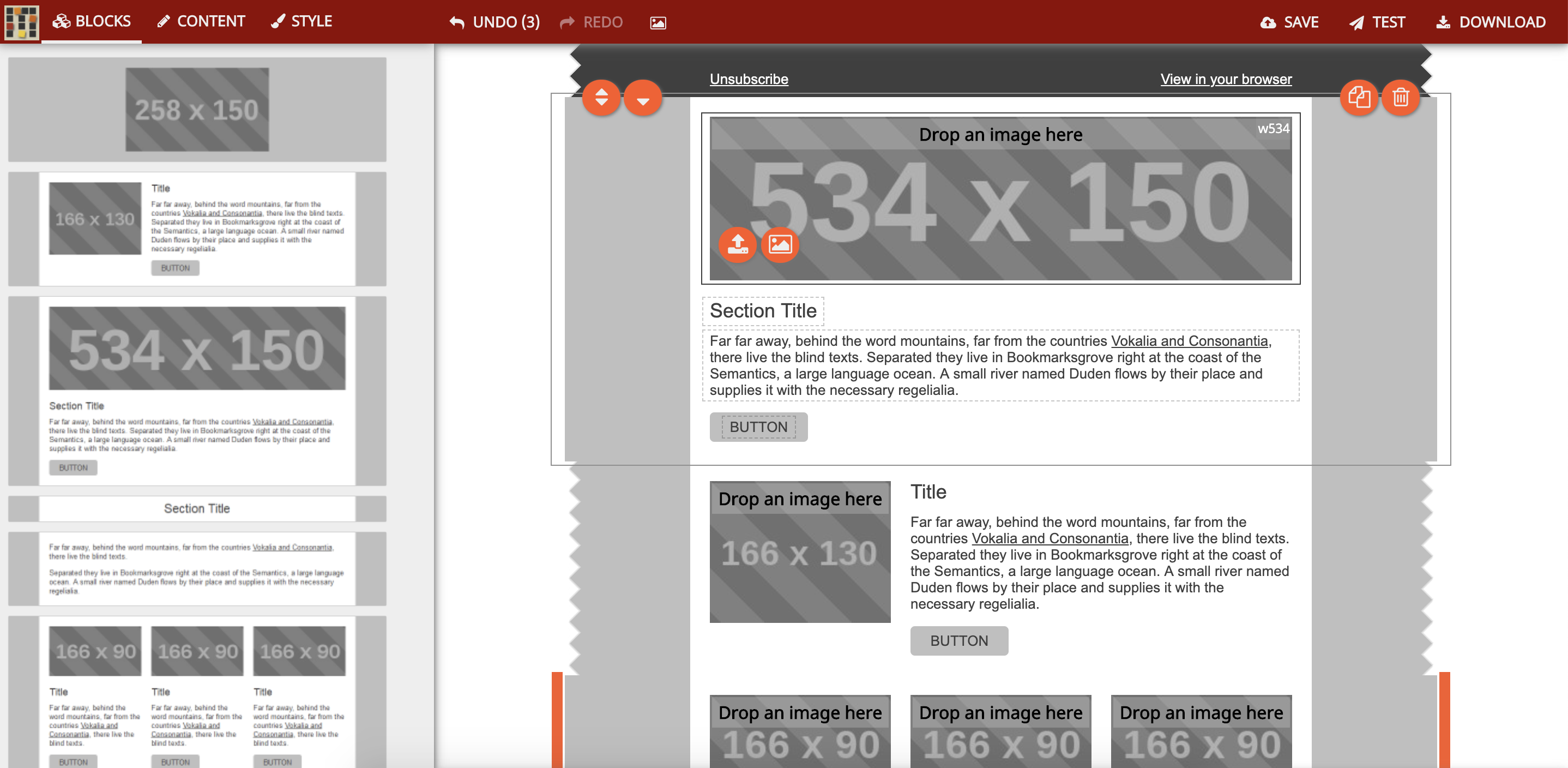Move selected block down with arrow button
Screen dimensions: 1568x768
tap(642, 98)
